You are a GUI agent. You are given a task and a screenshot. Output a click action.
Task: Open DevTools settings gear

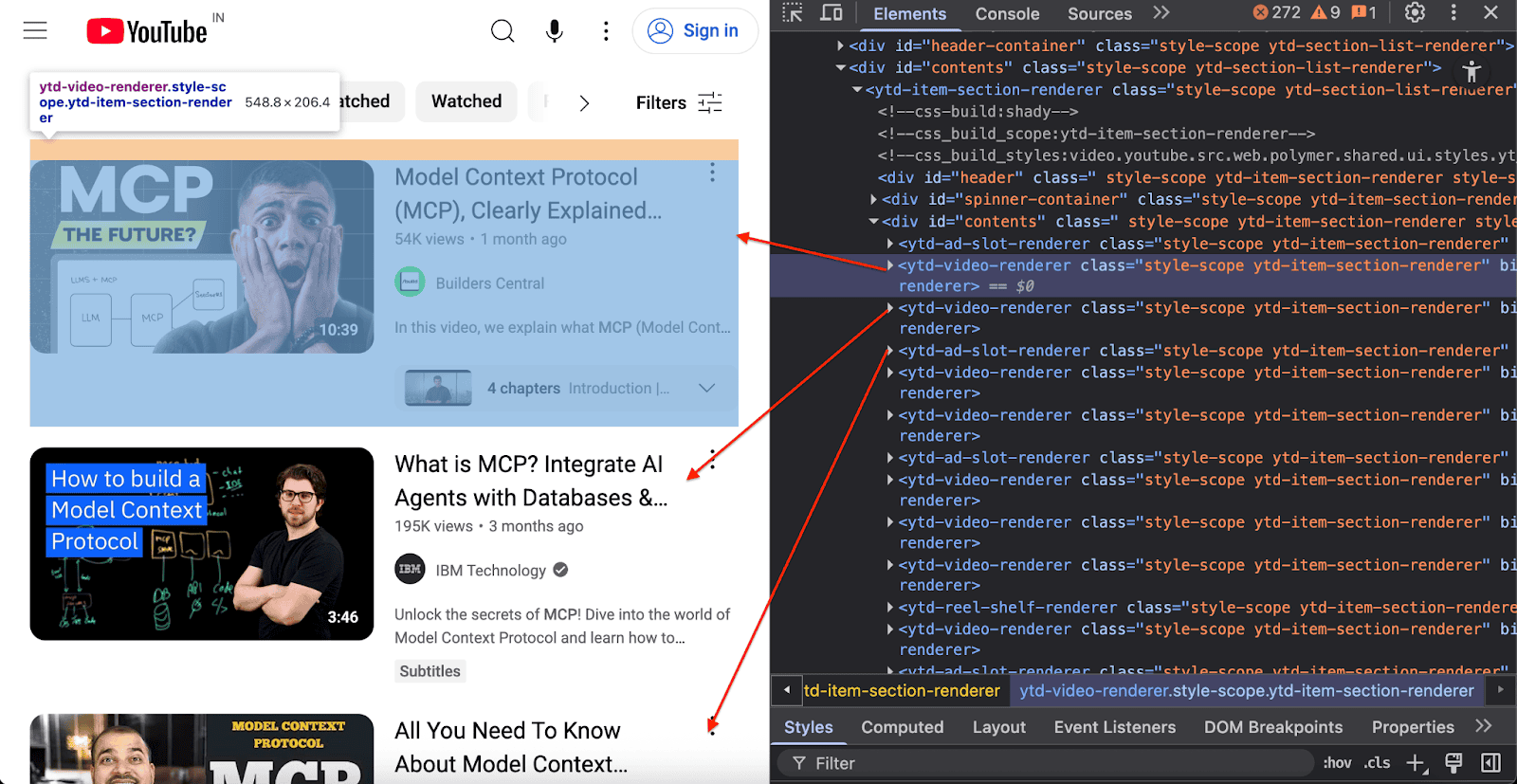click(1415, 12)
